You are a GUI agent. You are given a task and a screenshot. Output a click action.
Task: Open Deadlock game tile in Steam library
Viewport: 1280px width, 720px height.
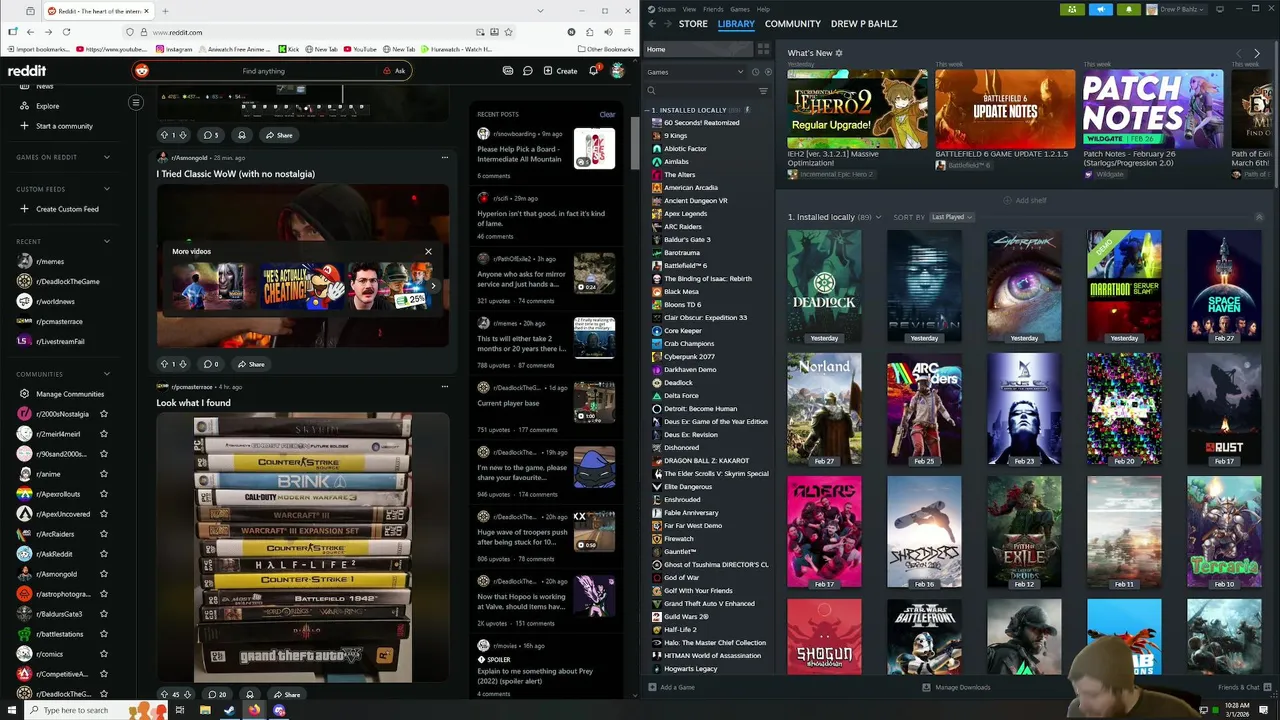tap(824, 286)
